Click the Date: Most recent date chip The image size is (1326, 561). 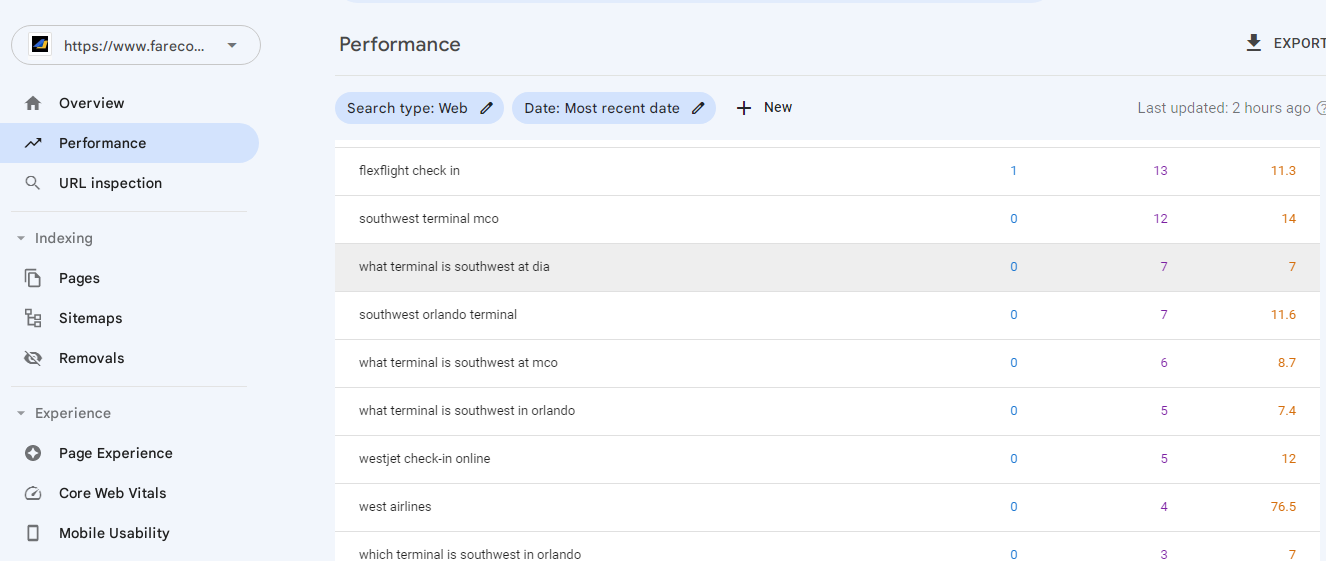614,108
